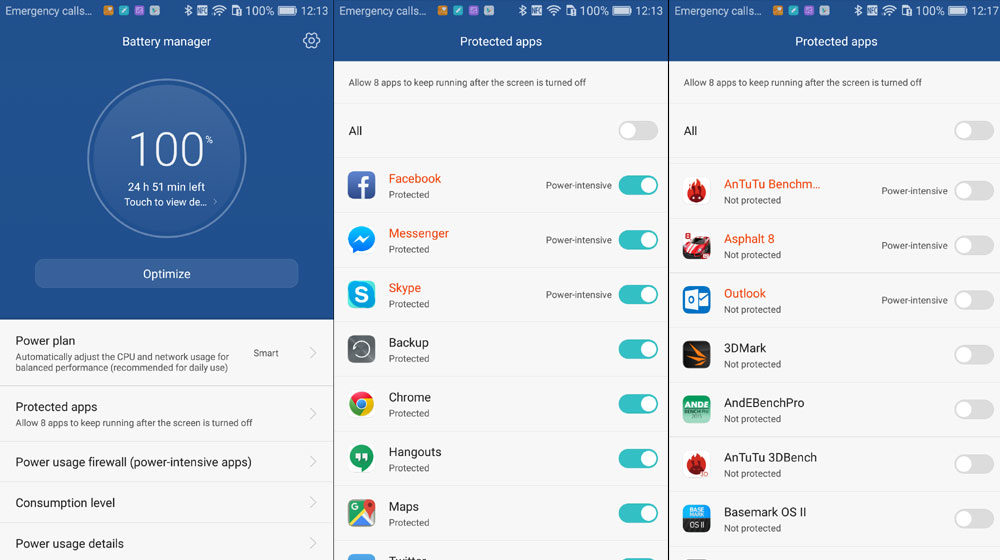
Task: Tap the Skype app icon
Action: coord(362,295)
